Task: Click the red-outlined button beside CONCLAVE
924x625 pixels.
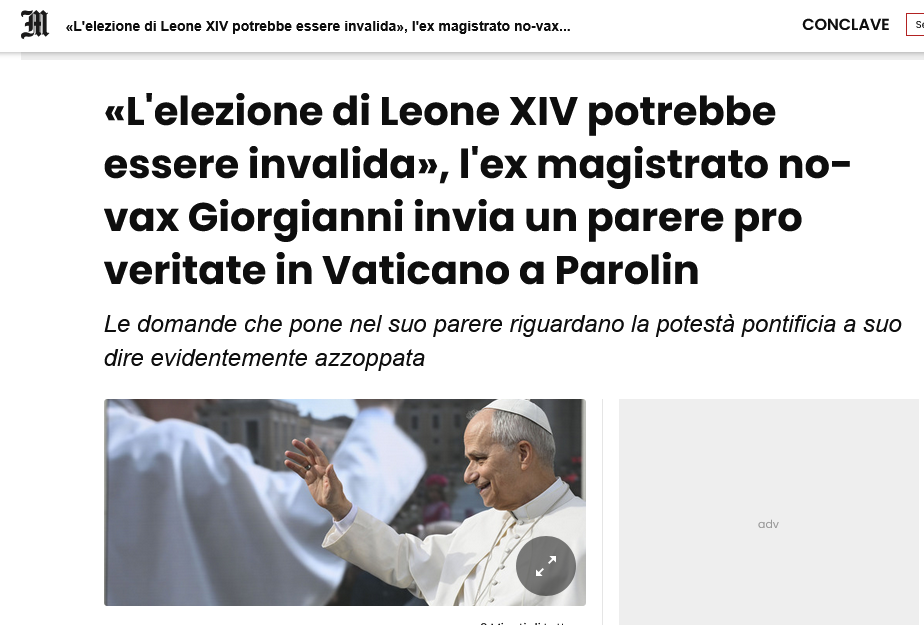Action: coord(915,25)
